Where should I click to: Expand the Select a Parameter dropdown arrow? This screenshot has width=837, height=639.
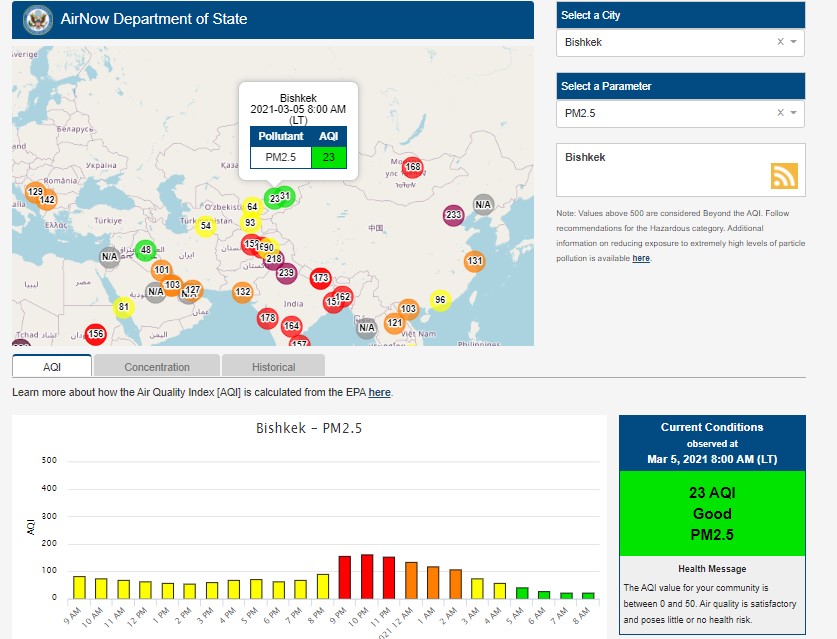[793, 113]
